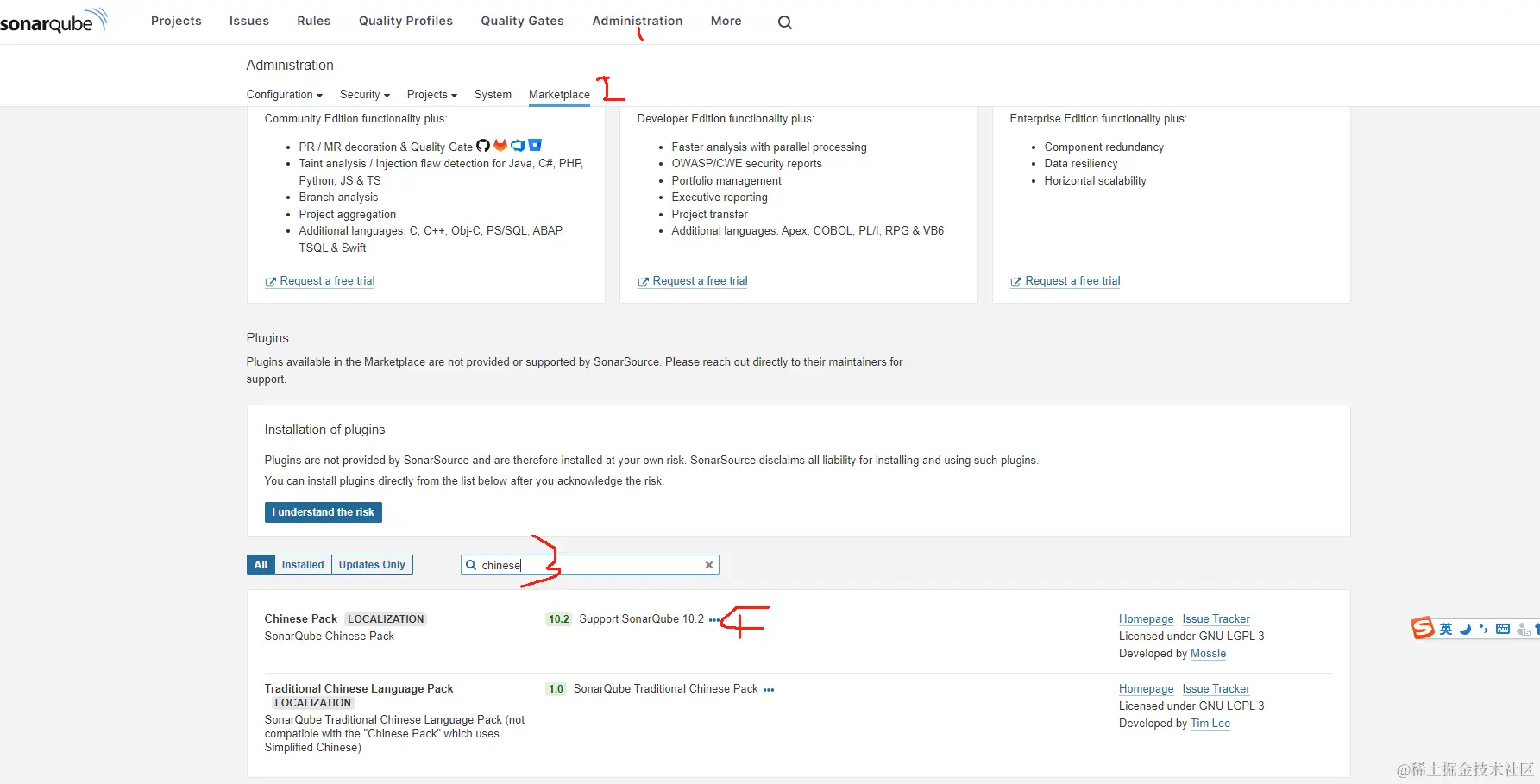The image size is (1540, 784).
Task: Click the GitHub icon next to PR decoration
Action: click(483, 146)
